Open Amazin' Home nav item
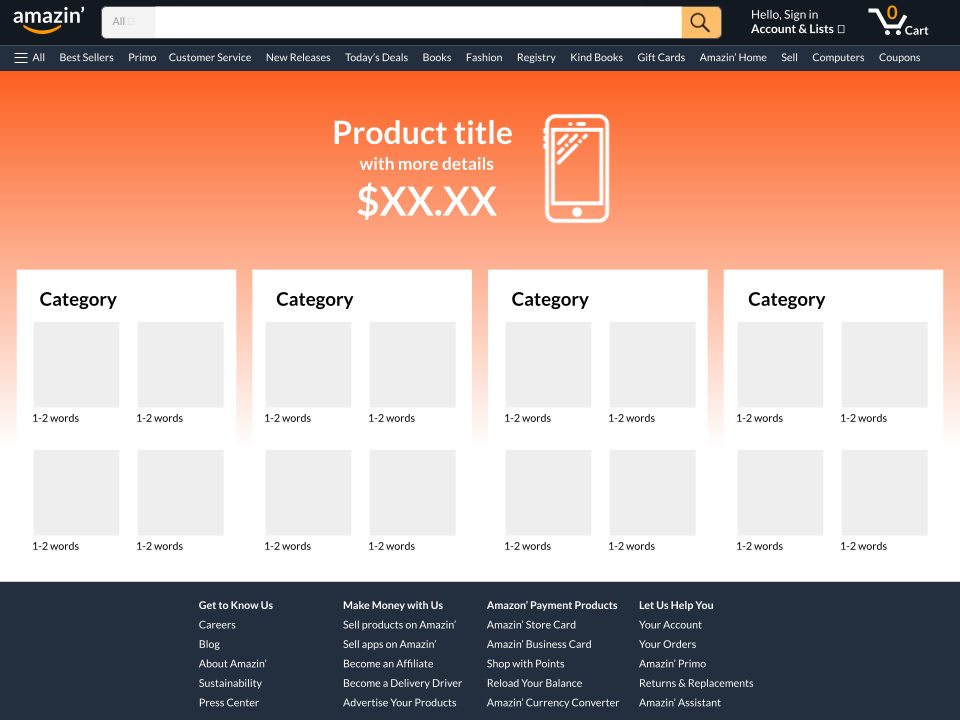This screenshot has width=960, height=720. (x=733, y=58)
